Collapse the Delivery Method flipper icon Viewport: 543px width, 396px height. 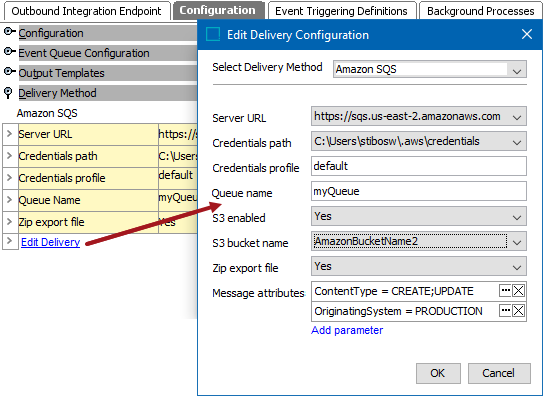pyautogui.click(x=8, y=93)
